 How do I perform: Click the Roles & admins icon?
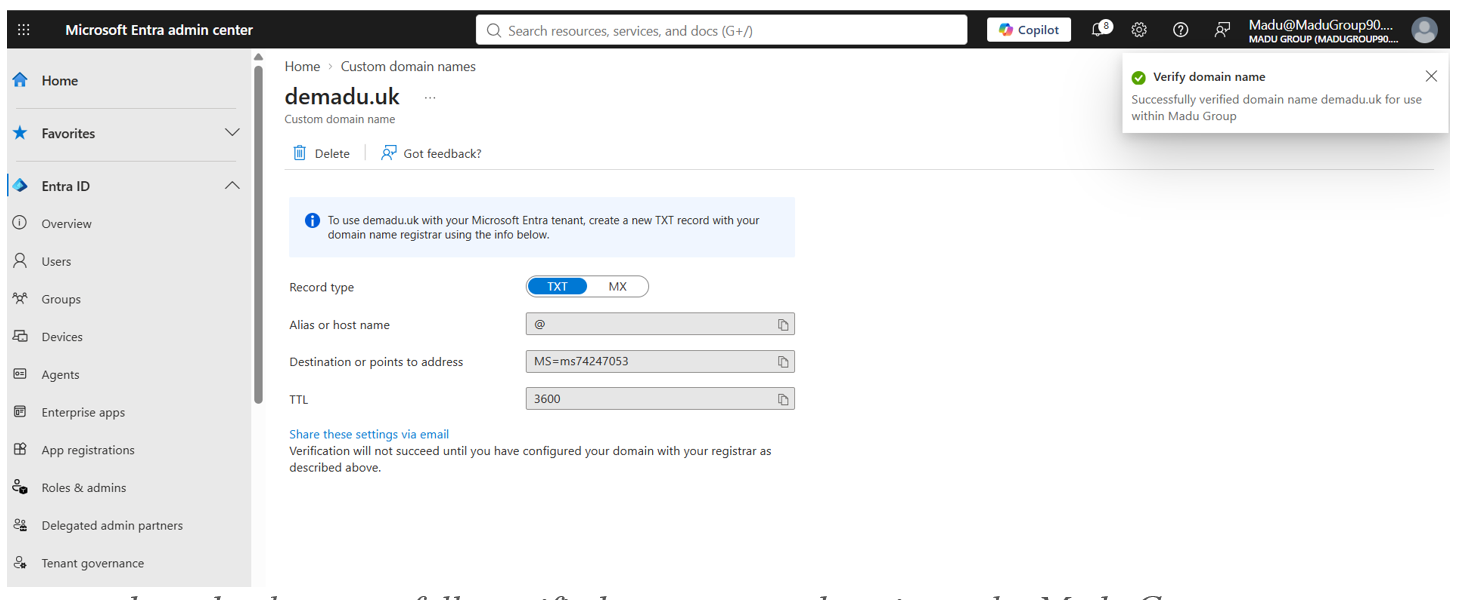(x=20, y=487)
